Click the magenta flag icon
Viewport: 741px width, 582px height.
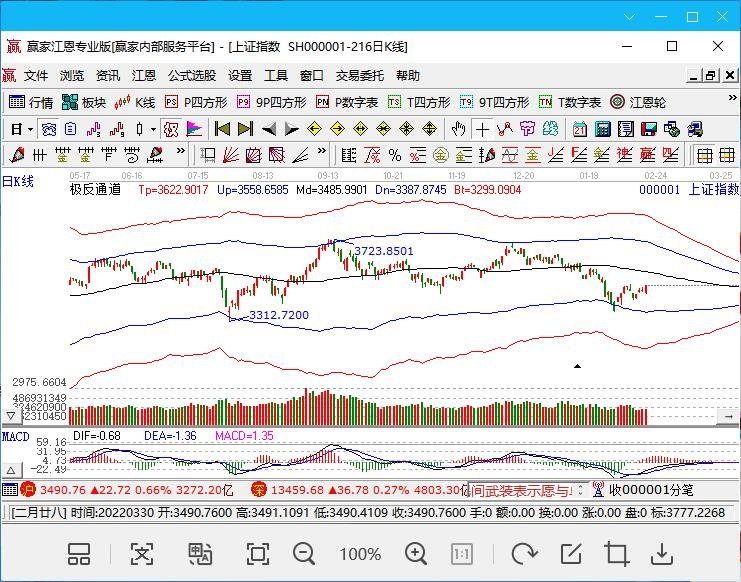click(x=194, y=129)
